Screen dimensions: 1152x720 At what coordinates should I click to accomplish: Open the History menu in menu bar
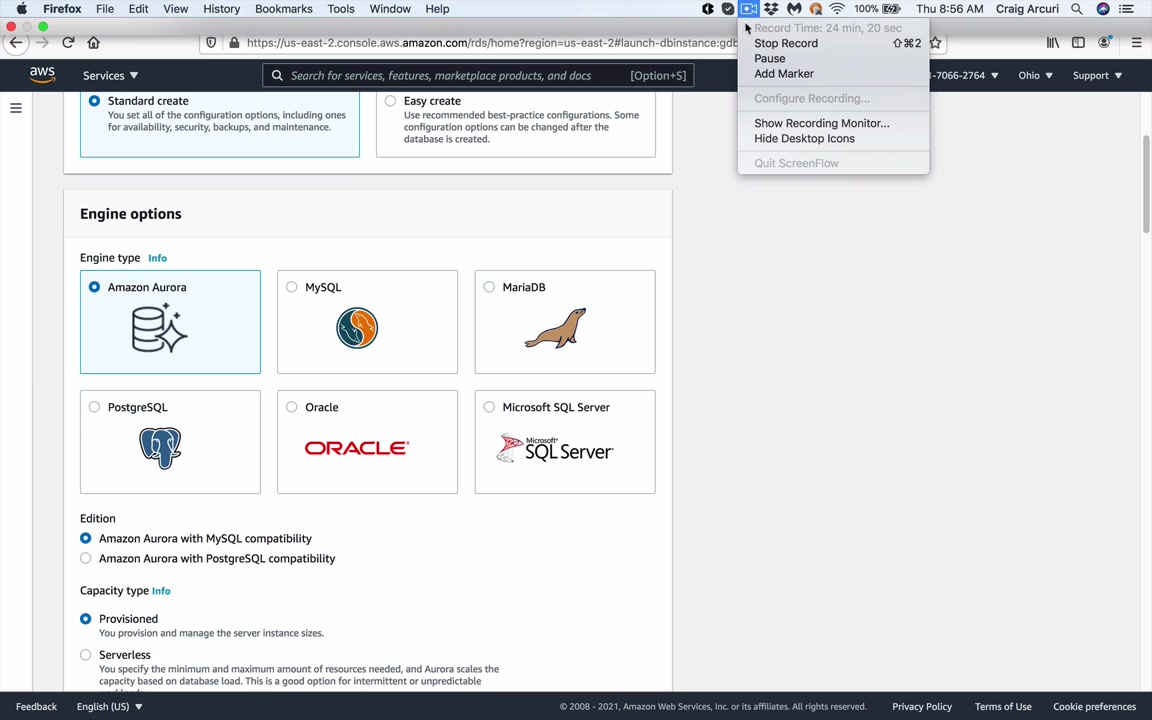(221, 9)
